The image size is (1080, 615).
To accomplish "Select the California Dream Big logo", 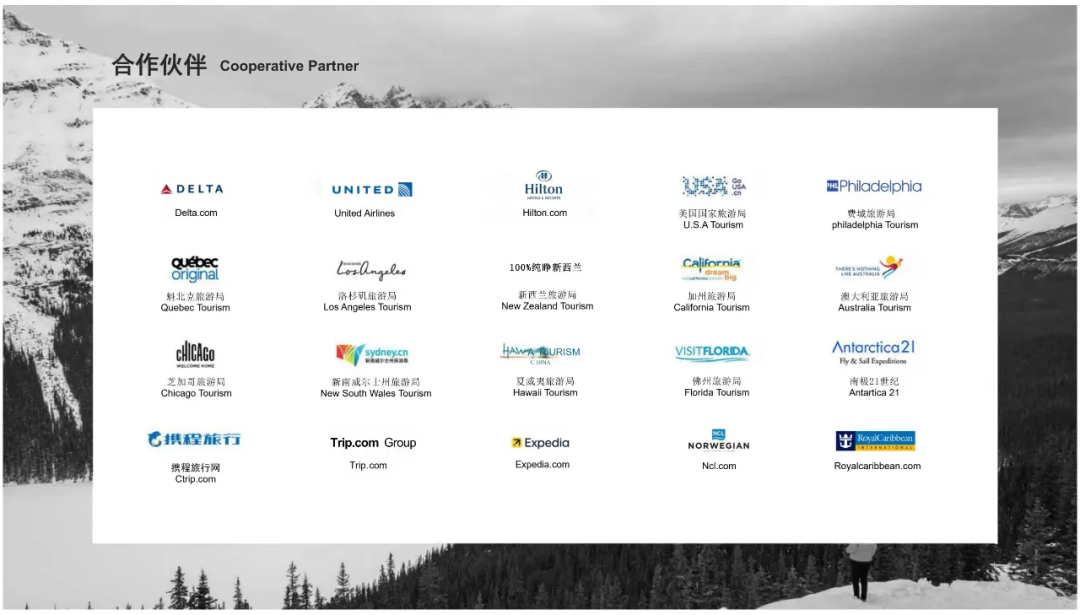I will [x=712, y=269].
